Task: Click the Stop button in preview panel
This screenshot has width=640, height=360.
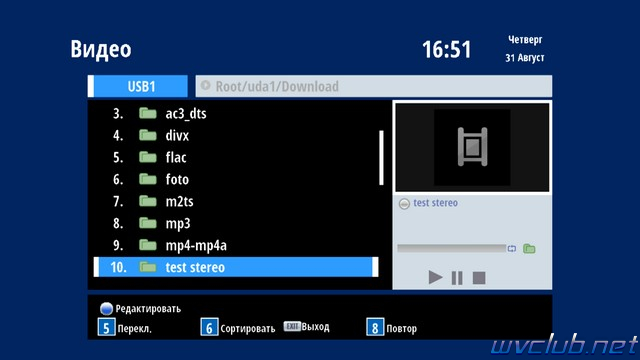Action: click(x=479, y=278)
